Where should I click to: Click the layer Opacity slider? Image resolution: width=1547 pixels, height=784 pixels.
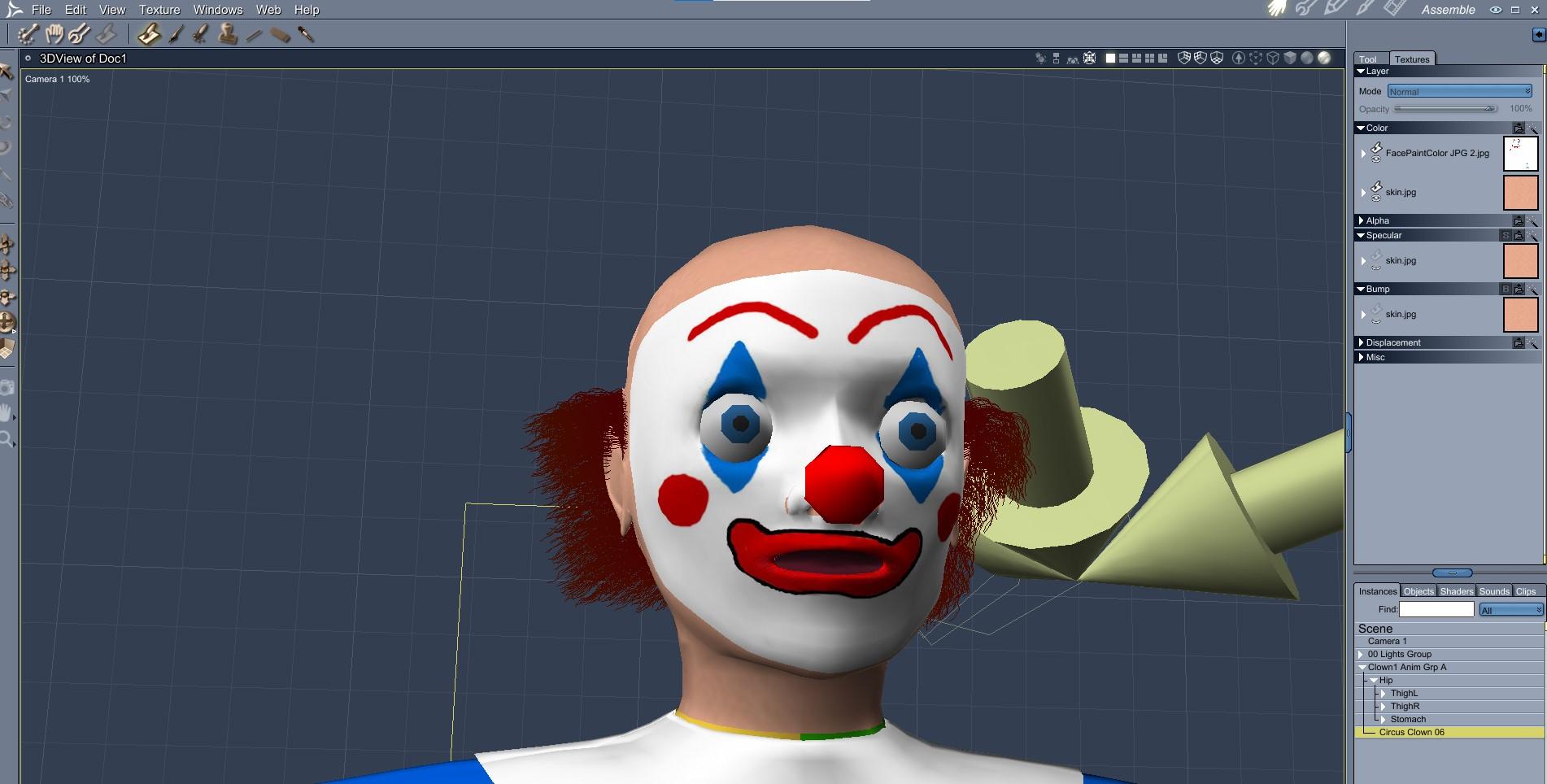point(1445,108)
